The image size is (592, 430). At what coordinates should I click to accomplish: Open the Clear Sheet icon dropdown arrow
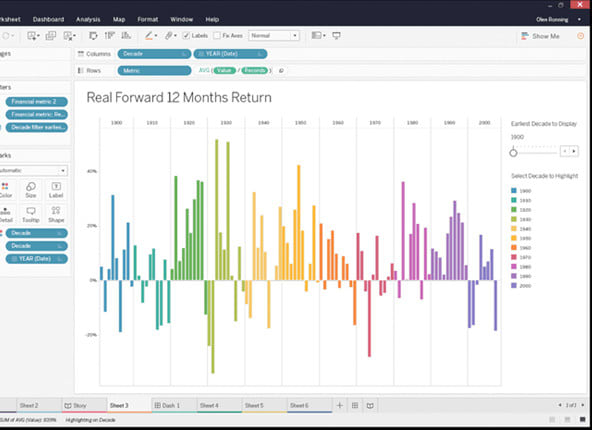75,36
